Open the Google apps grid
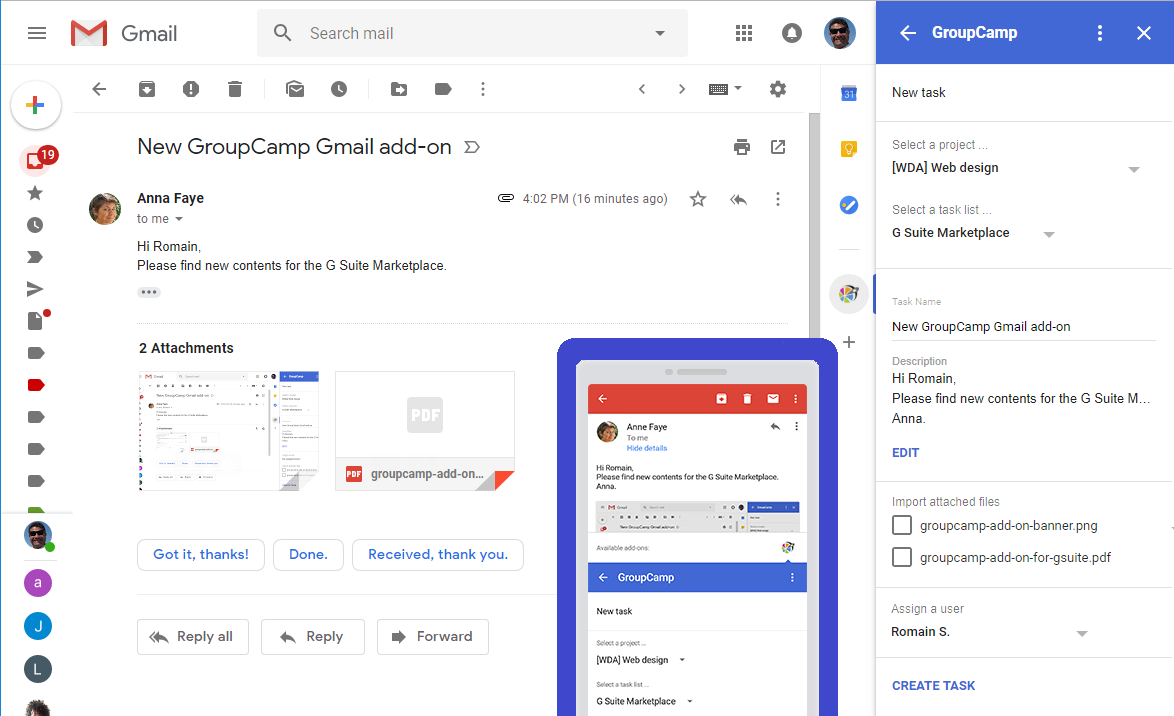Viewport: 1174px width, 716px height. click(x=743, y=33)
